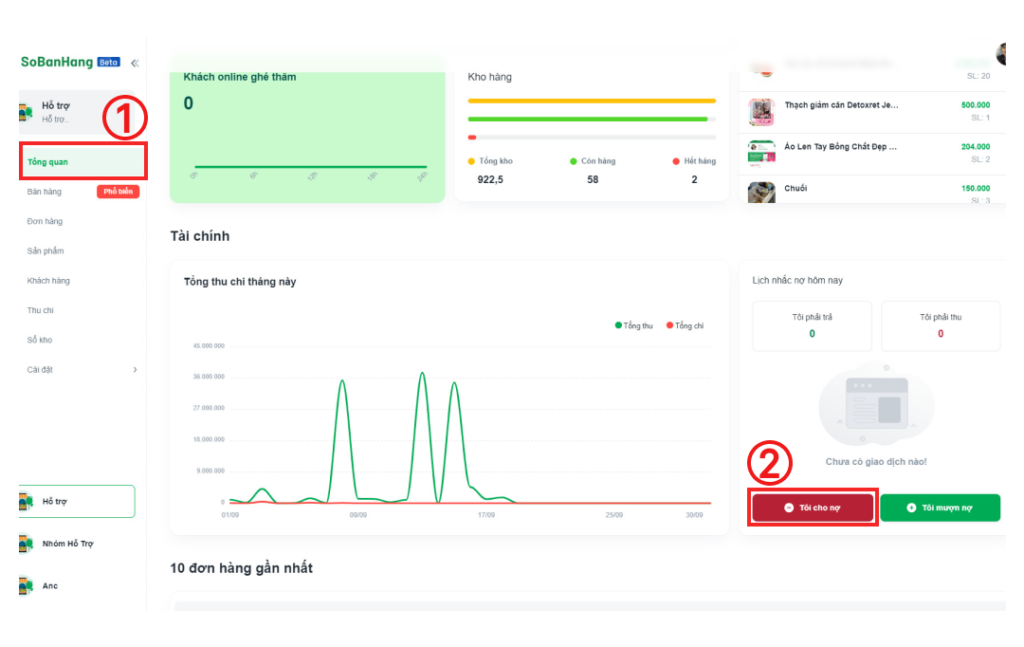The height and width of the screenshot is (647, 1024).
Task: Open the Tổng quan menu item
Action: [x=49, y=162]
